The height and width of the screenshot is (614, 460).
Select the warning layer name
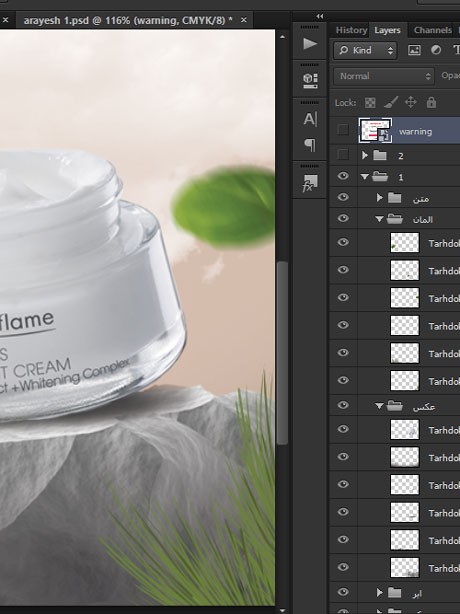tap(415, 132)
